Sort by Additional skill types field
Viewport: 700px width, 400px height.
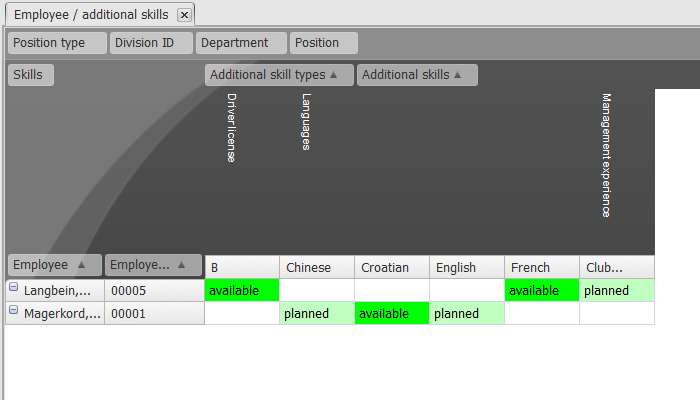tap(279, 75)
